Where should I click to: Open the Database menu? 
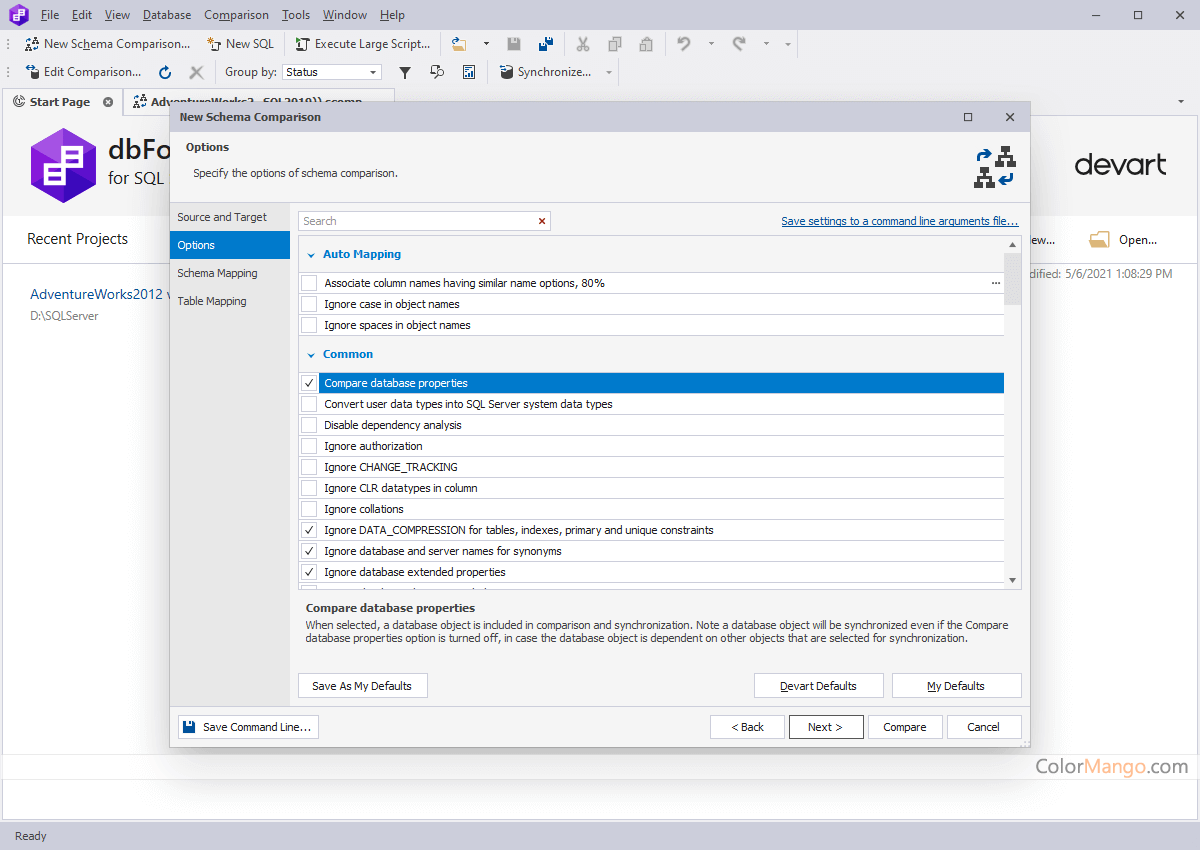166,14
